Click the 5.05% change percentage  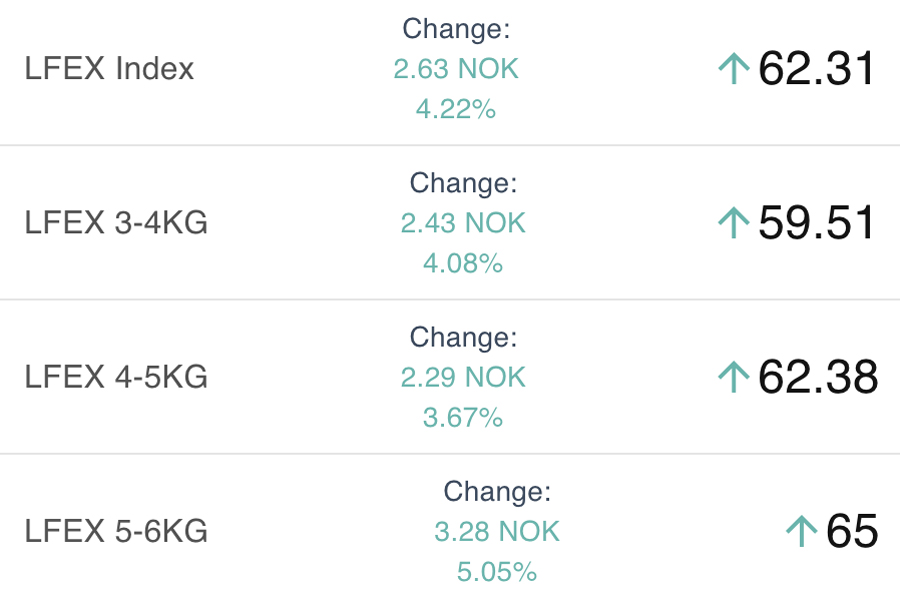click(497, 572)
